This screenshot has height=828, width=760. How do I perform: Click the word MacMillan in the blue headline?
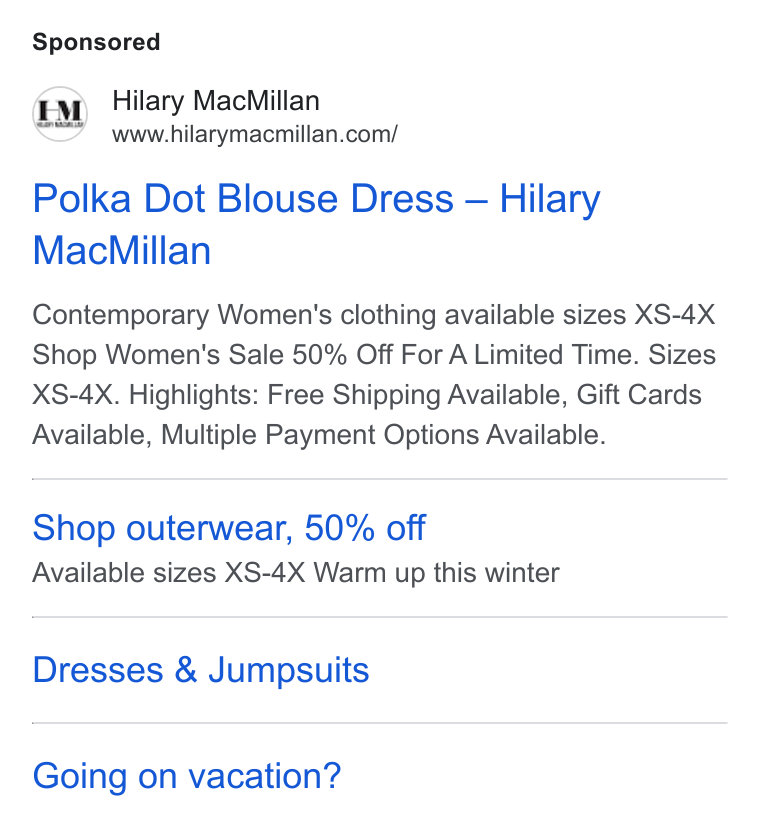(122, 250)
